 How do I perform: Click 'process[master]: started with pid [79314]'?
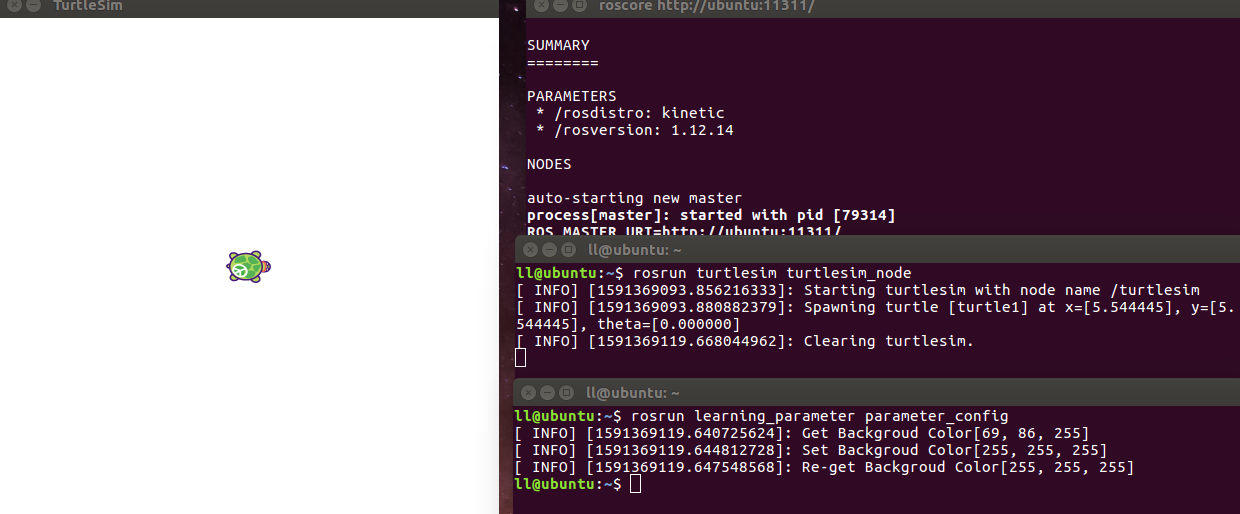tap(711, 215)
